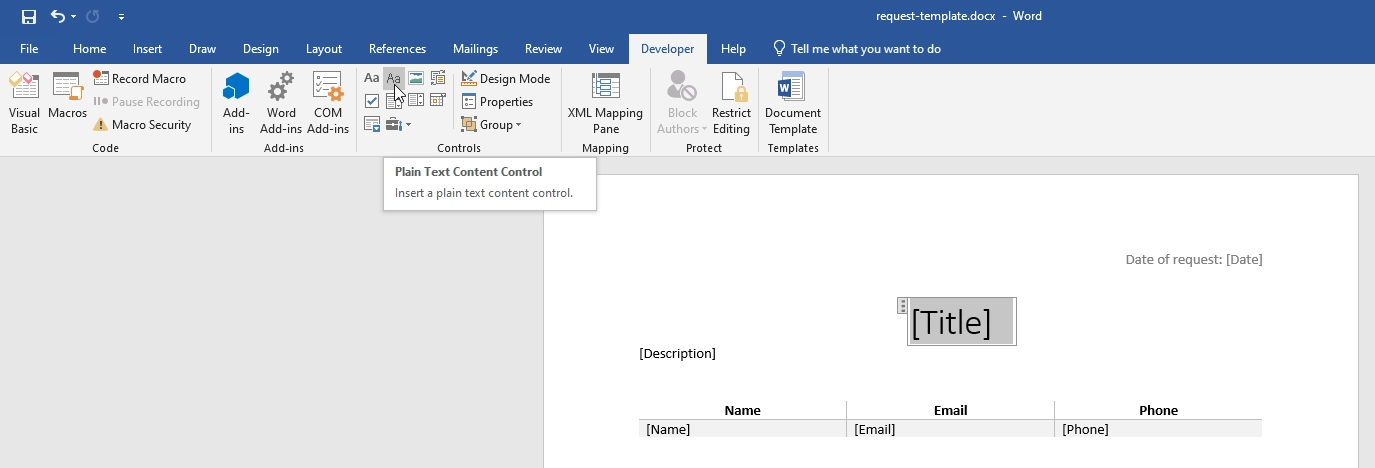Open the Draw tab
The height and width of the screenshot is (468, 1375).
click(x=202, y=49)
